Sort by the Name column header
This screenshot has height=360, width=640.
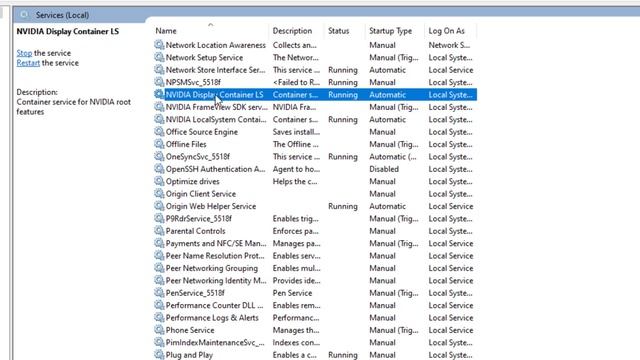pos(166,31)
